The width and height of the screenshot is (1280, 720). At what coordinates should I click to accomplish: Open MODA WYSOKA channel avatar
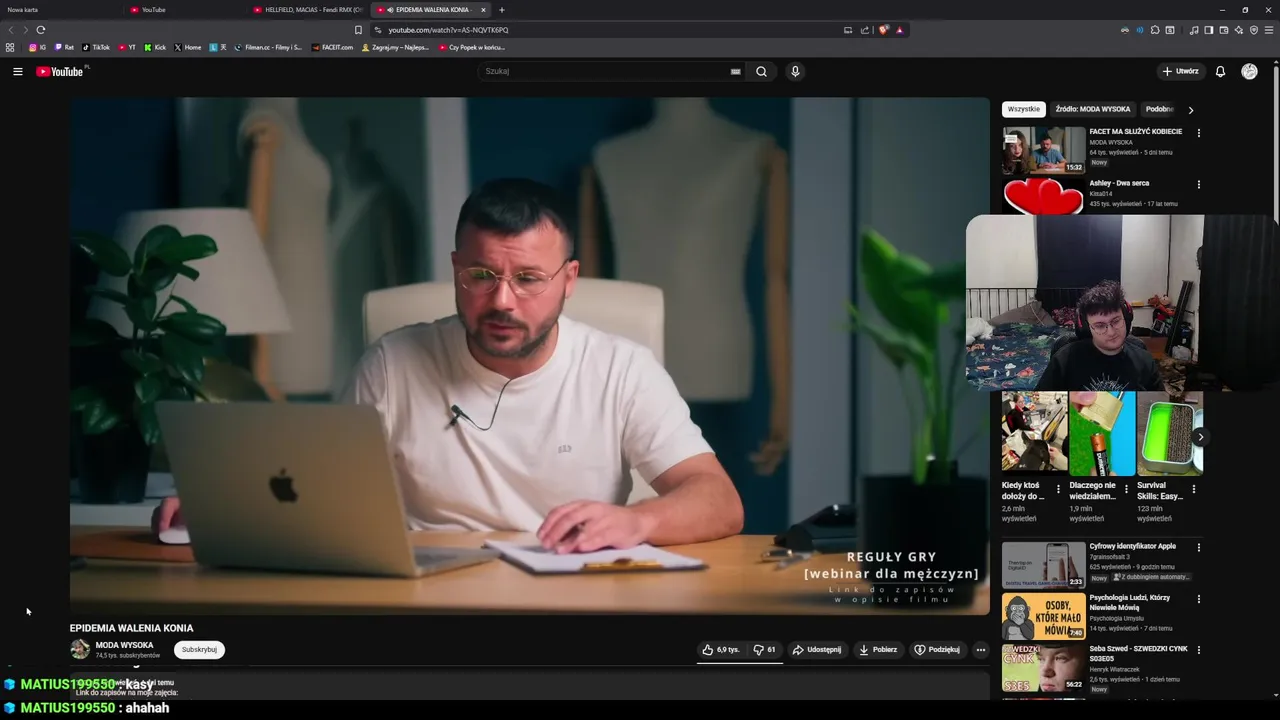click(x=80, y=649)
